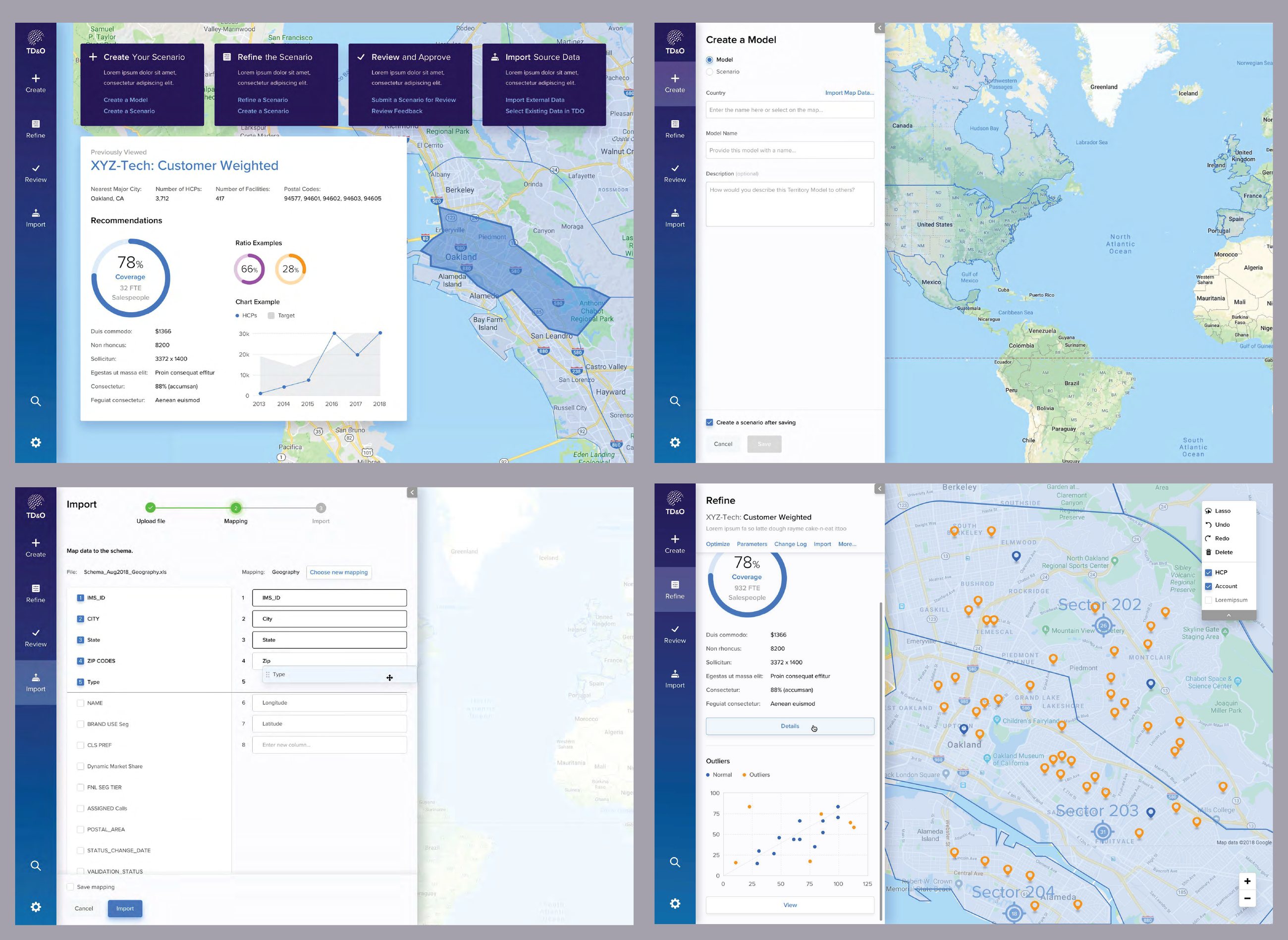1288x940 pixels.
Task: Open settings gear in Refine screen sidebar
Action: (675, 903)
